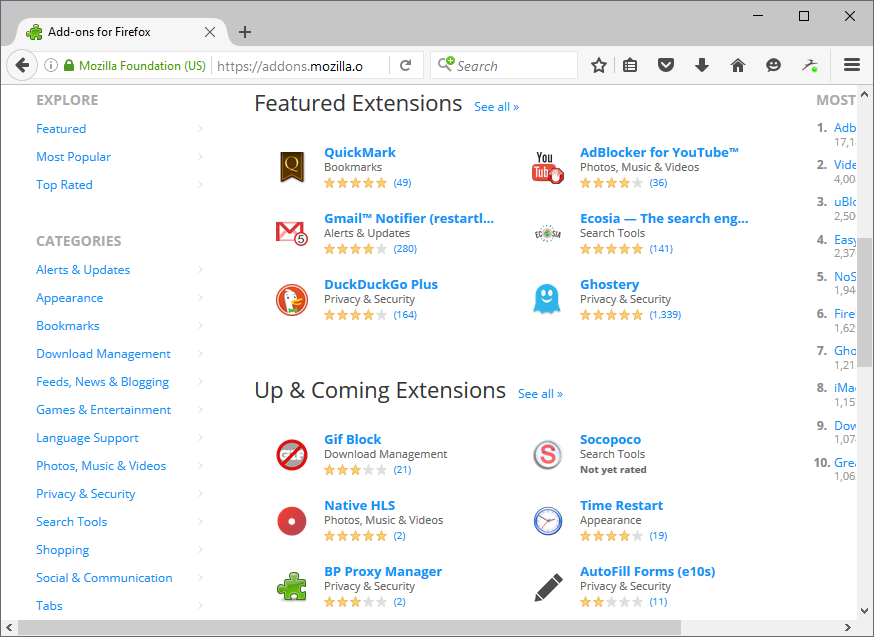Open the Feeds, News & Blogging category
874x637 pixels.
click(x=103, y=382)
